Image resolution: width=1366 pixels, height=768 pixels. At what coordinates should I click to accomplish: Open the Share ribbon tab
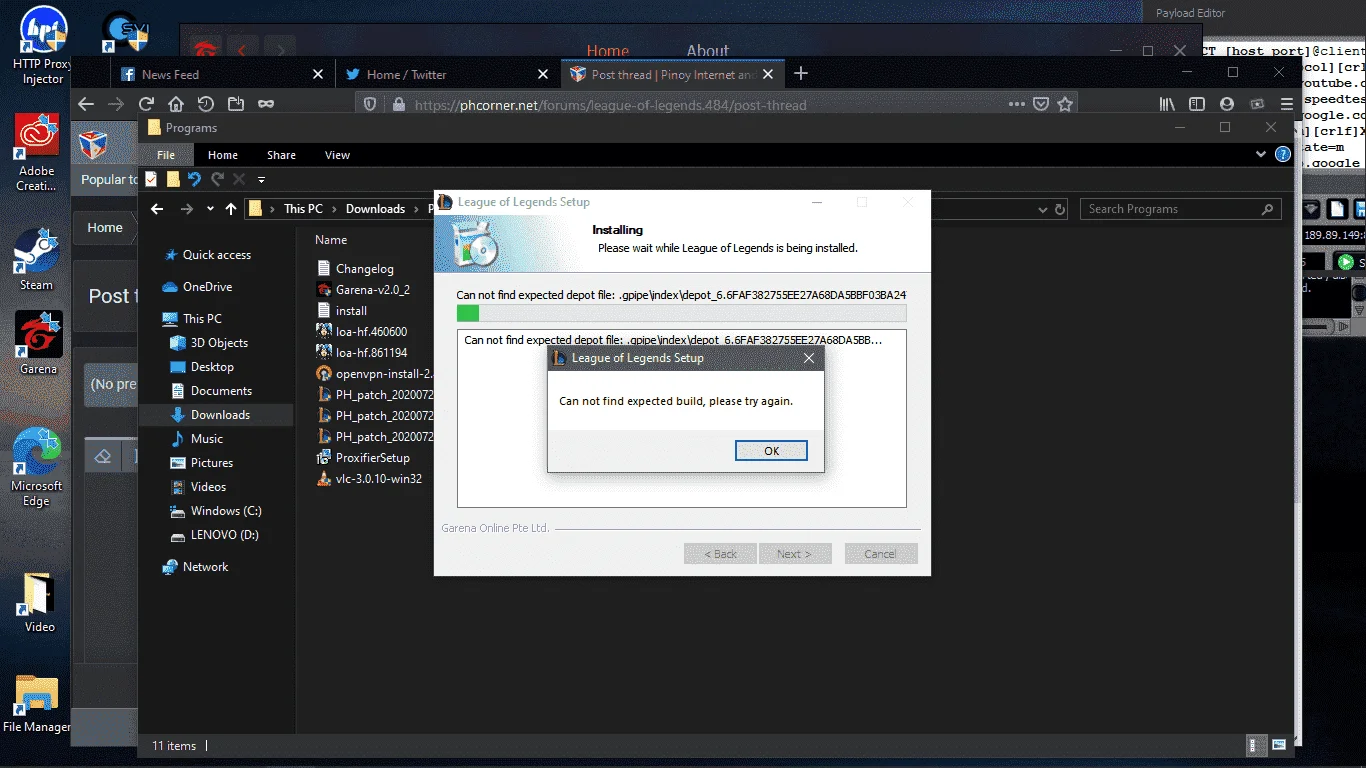[281, 155]
